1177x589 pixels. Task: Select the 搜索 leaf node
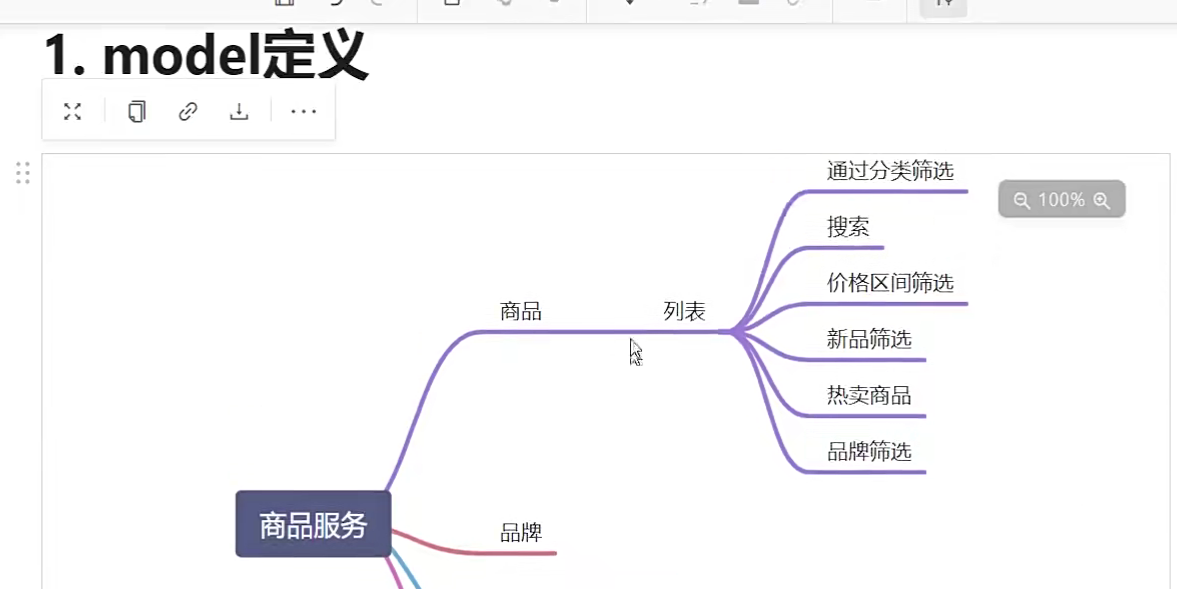848,227
